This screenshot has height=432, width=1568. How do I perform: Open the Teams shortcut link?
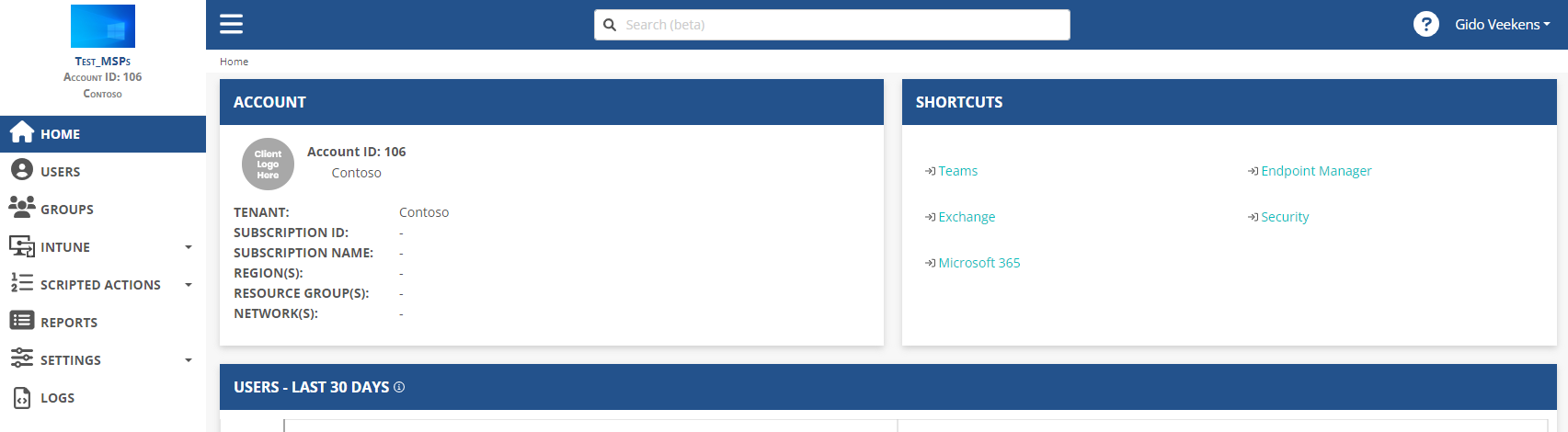tap(957, 171)
